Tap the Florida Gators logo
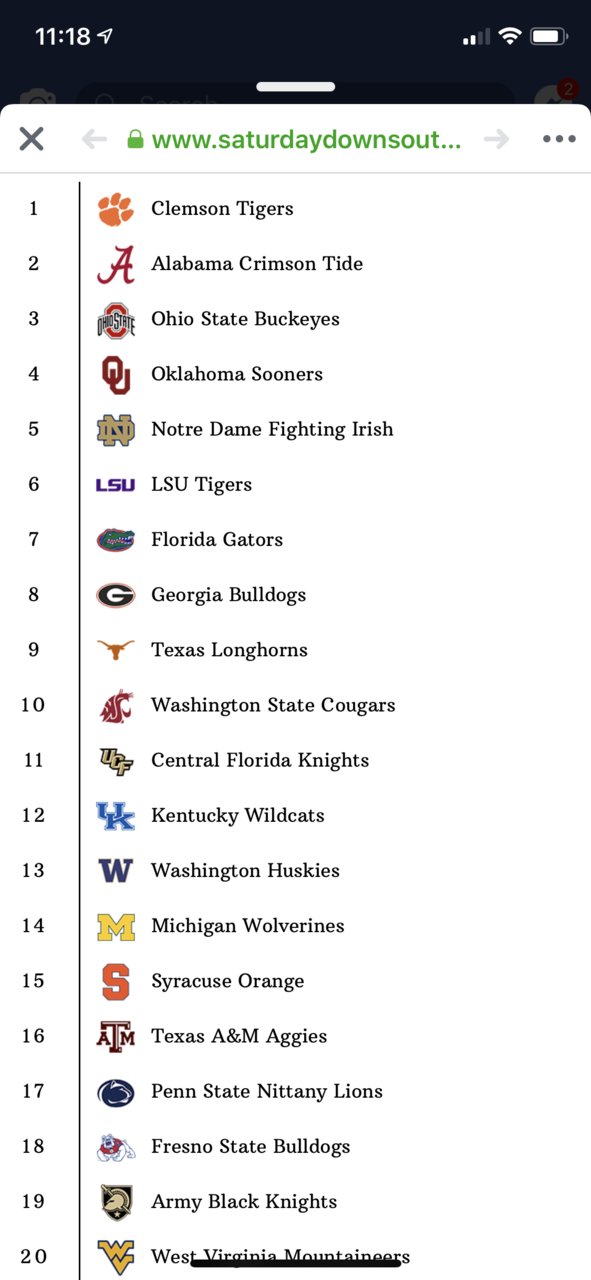Viewport: 591px width, 1280px height. 116,540
